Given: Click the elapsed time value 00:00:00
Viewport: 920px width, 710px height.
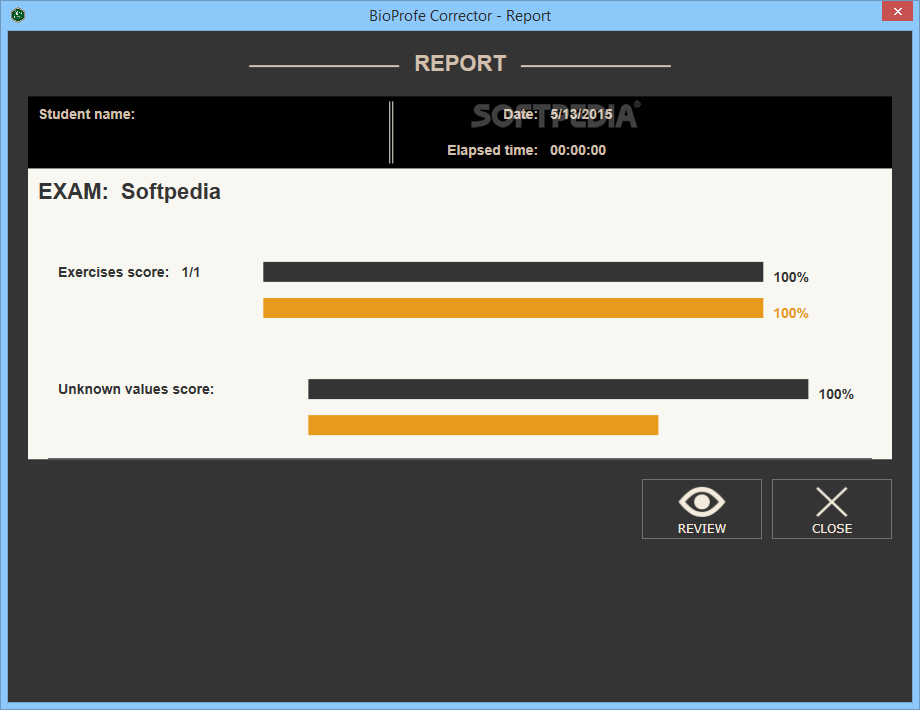Looking at the screenshot, I should (x=578, y=150).
